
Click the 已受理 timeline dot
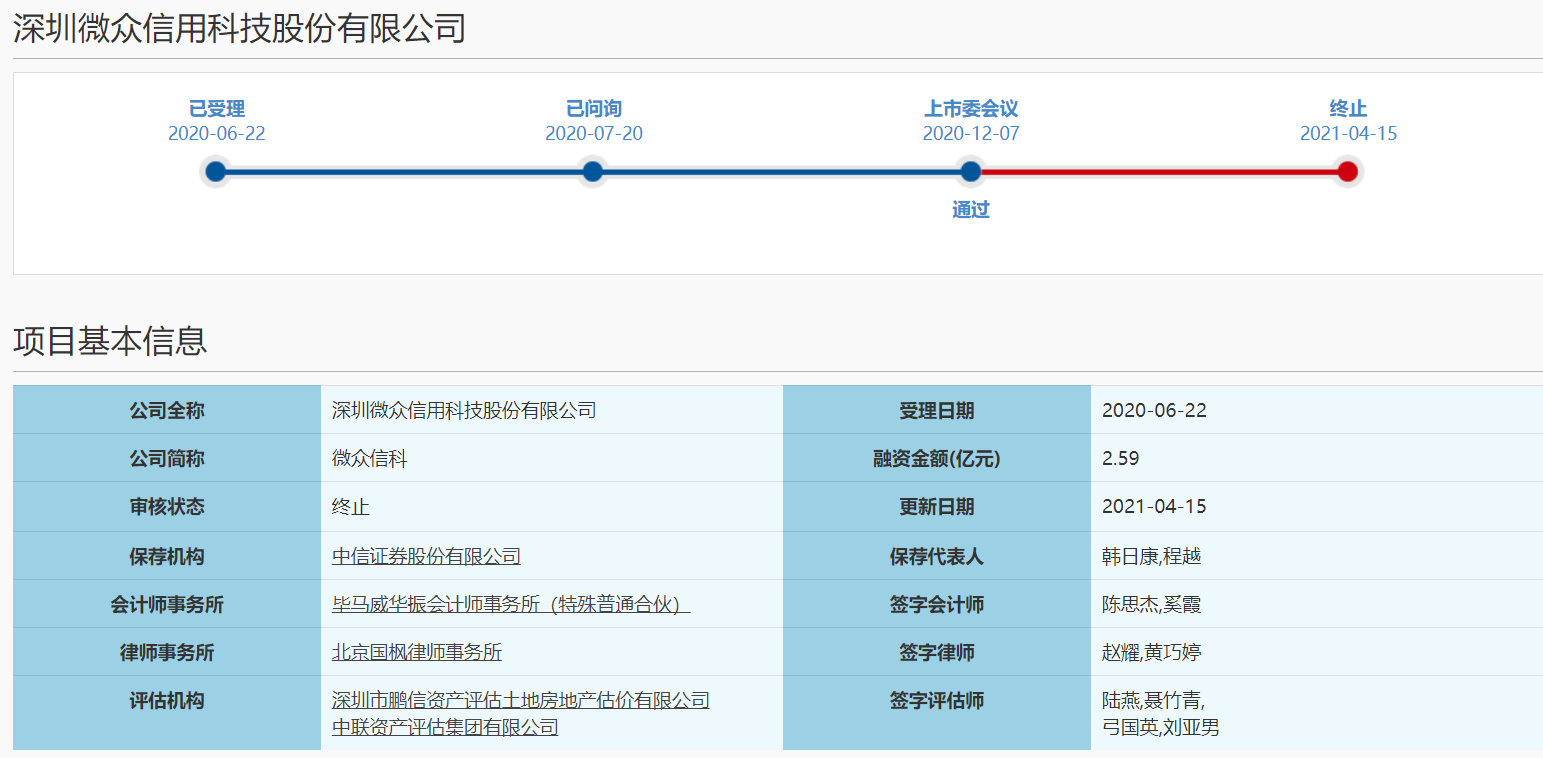pos(216,172)
